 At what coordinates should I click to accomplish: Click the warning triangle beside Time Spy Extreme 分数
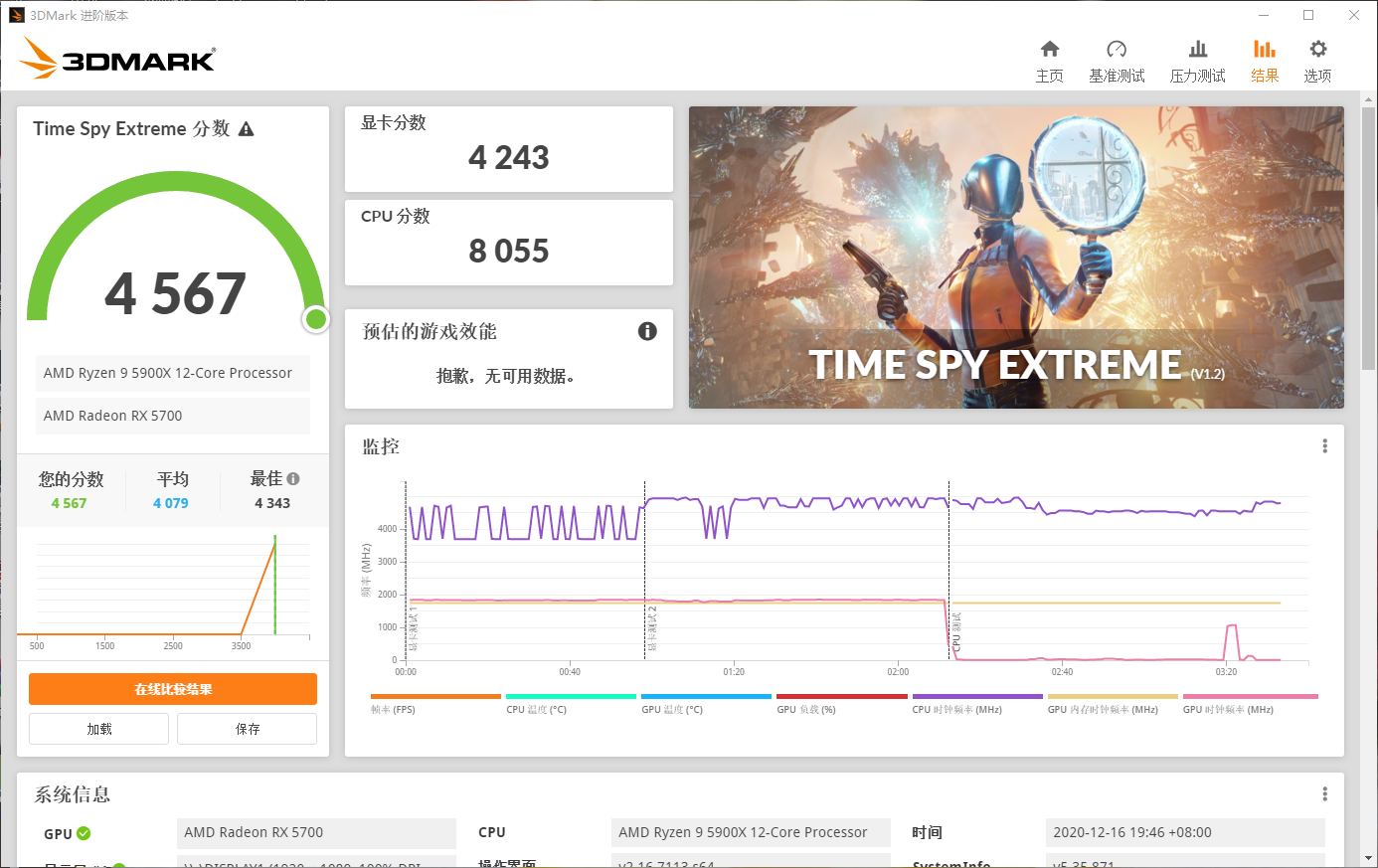click(247, 129)
